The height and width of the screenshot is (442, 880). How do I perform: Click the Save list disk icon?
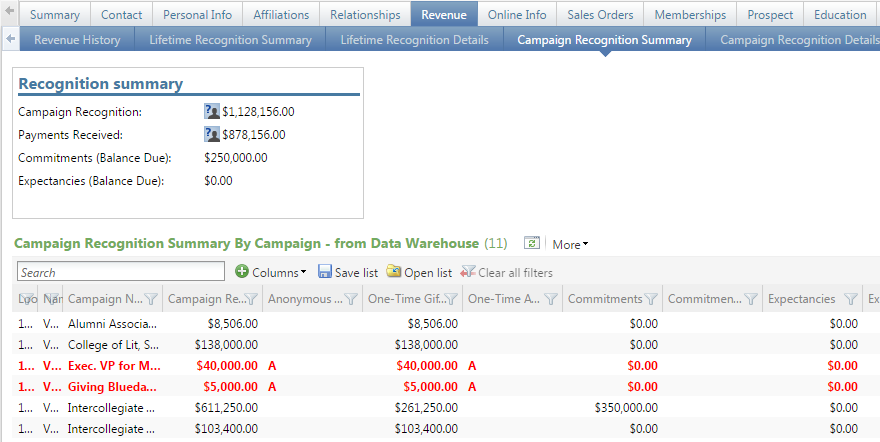point(325,272)
